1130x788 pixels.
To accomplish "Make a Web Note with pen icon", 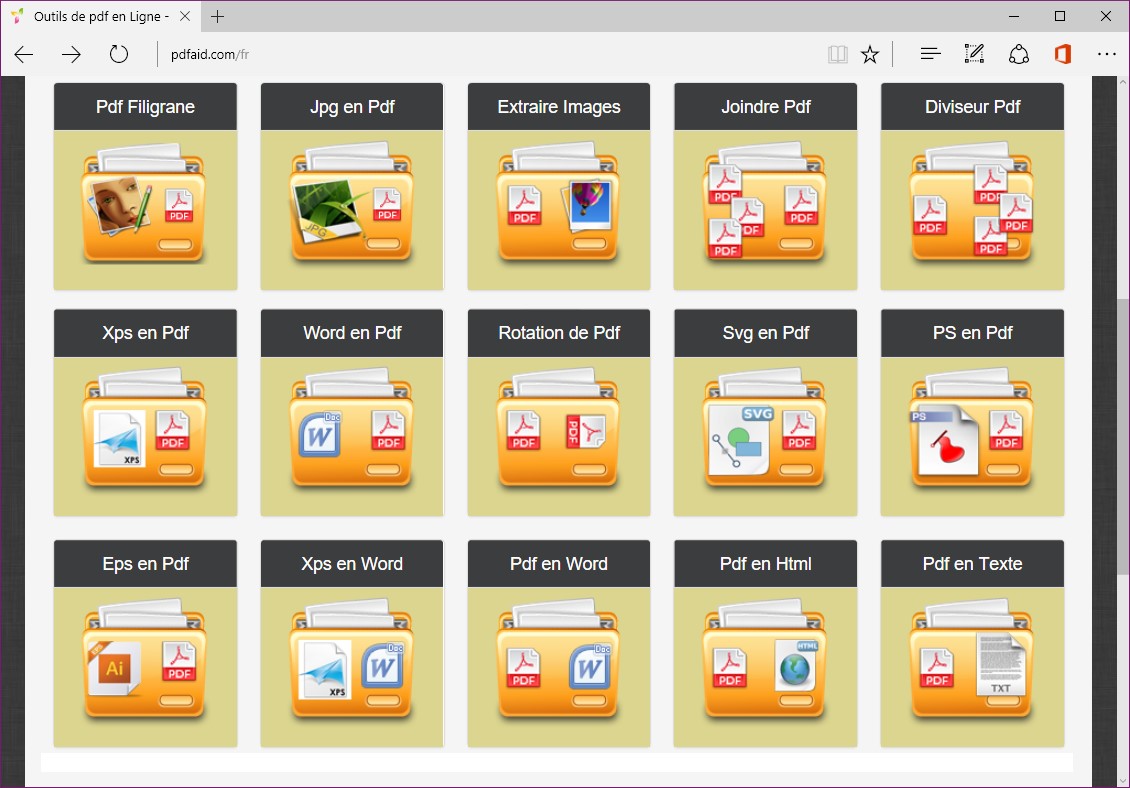I will 974,54.
